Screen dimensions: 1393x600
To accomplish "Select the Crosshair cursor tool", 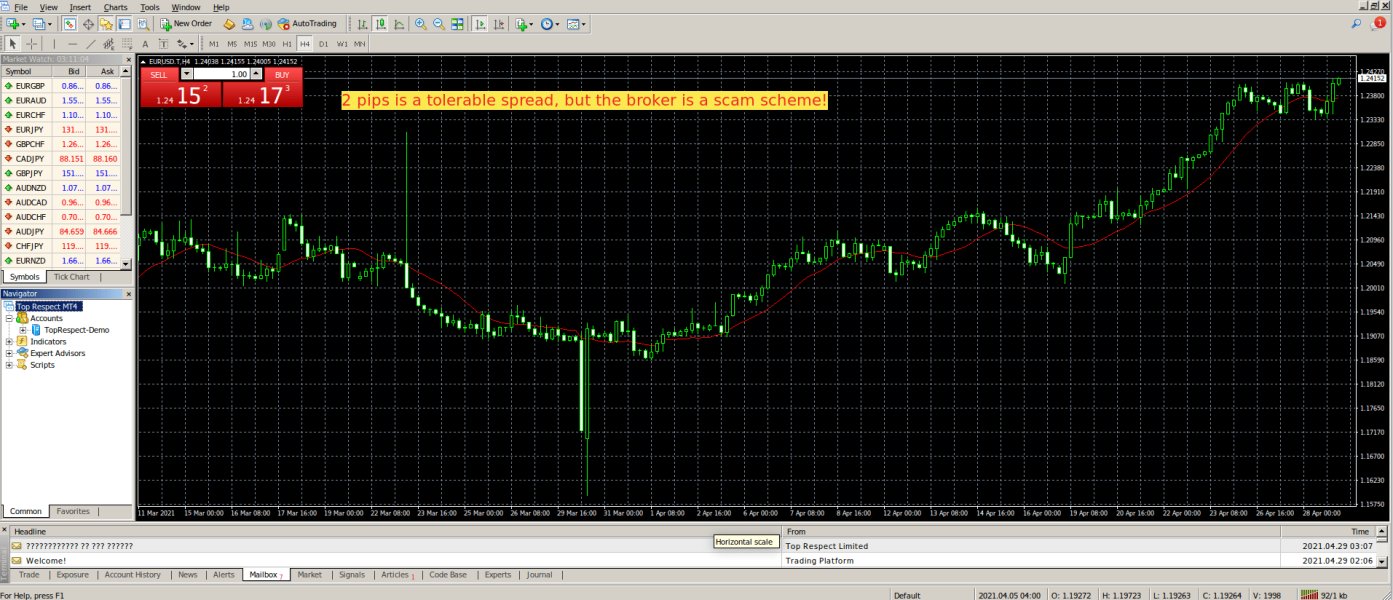I will [x=32, y=44].
